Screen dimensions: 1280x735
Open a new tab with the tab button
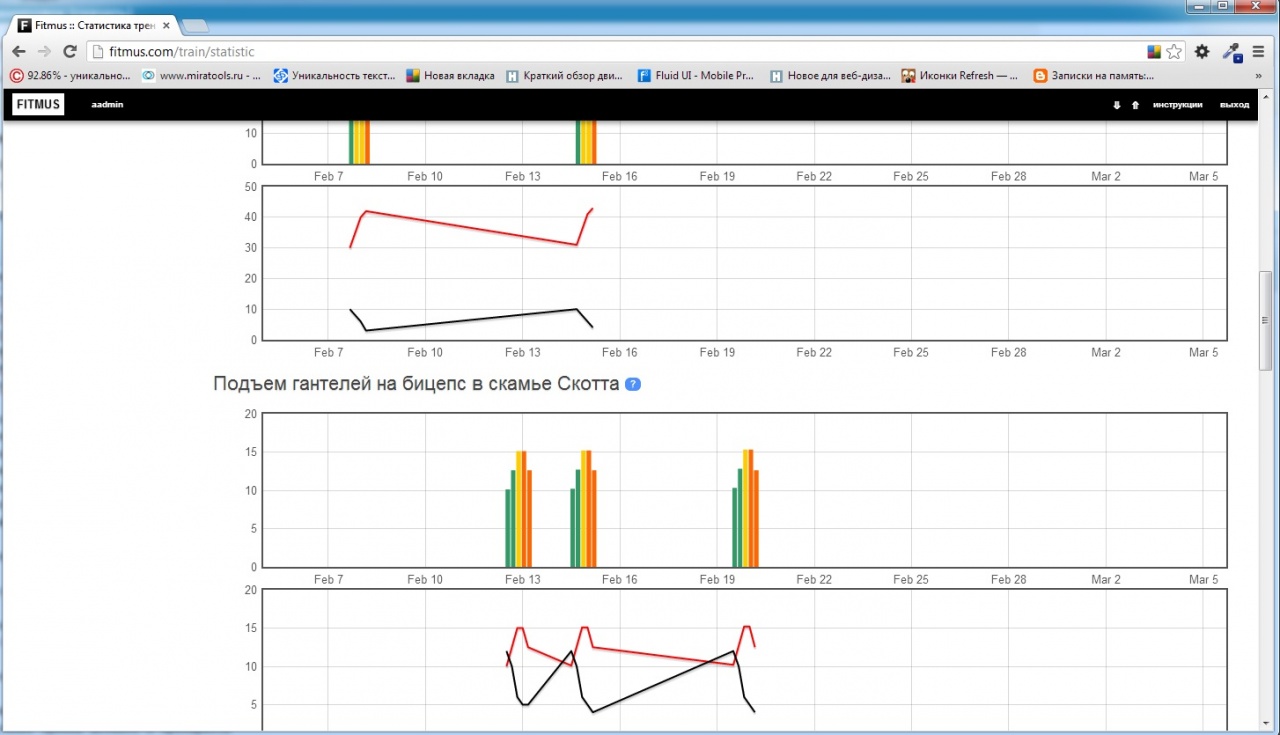(x=195, y=25)
